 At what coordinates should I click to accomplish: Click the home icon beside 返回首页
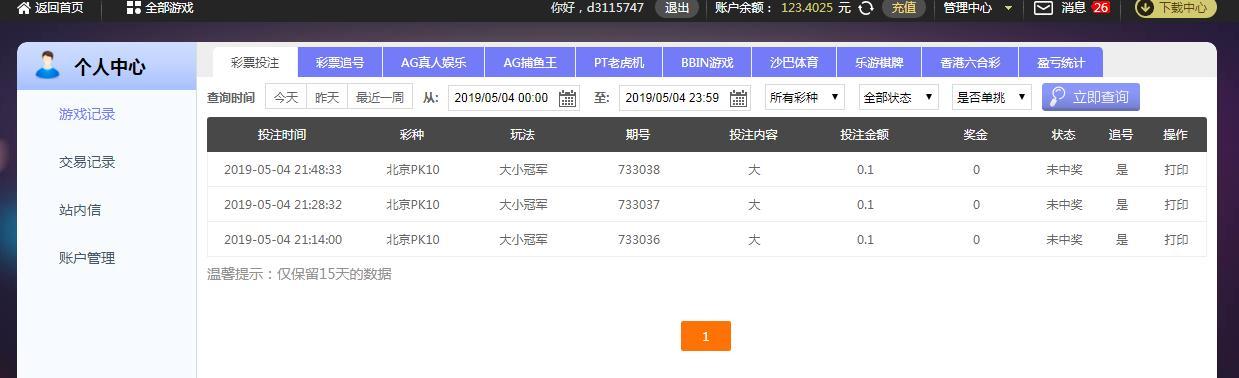click(24, 8)
